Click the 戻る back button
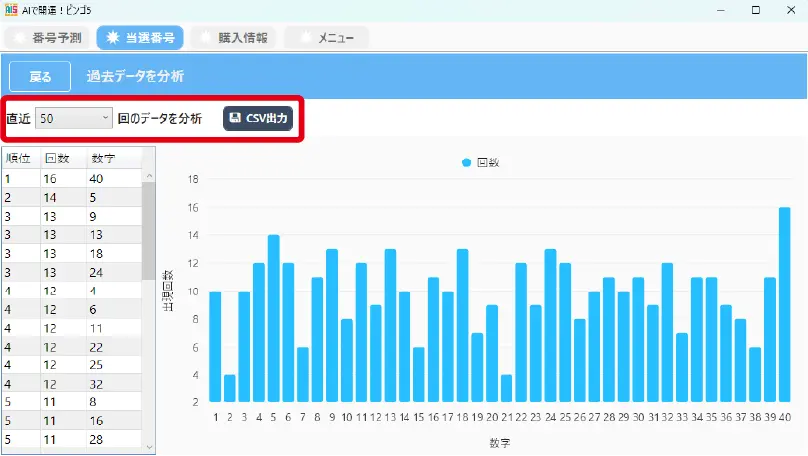The width and height of the screenshot is (808, 456). [40, 76]
